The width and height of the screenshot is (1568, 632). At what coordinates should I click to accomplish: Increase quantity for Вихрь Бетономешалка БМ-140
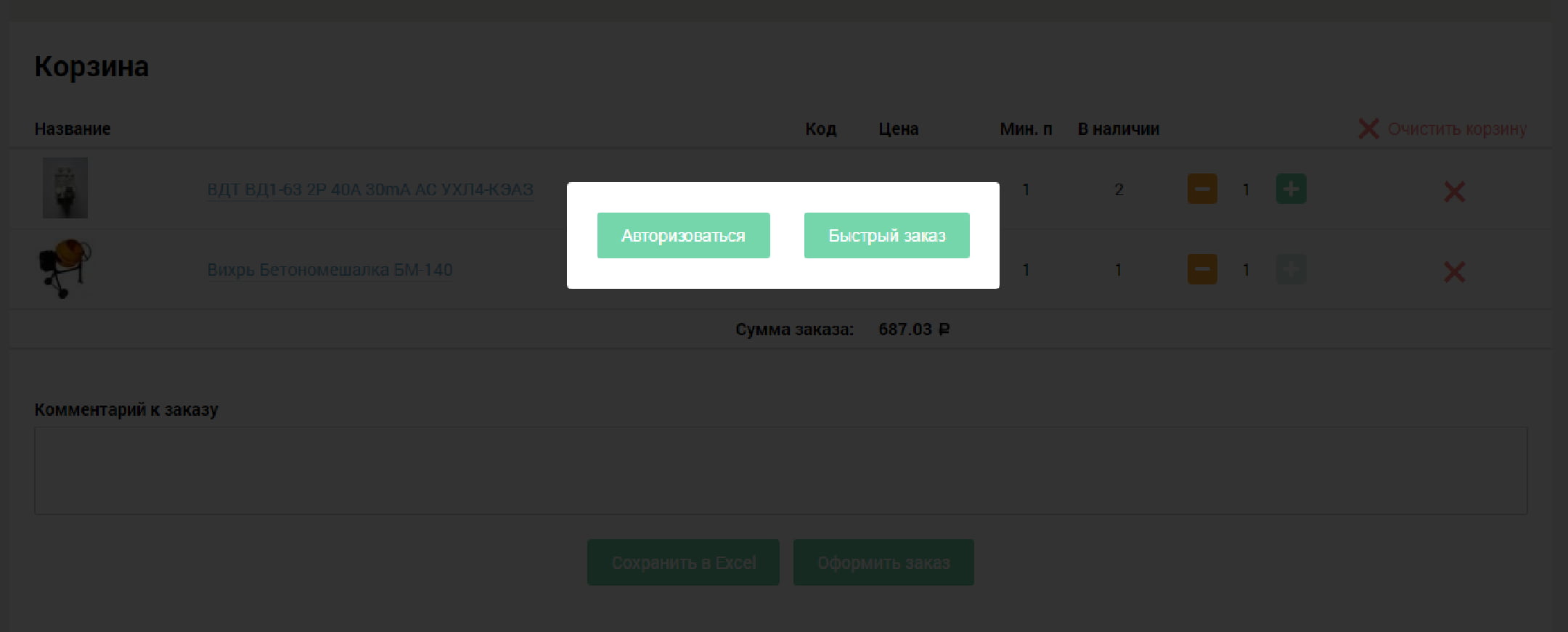(1291, 269)
